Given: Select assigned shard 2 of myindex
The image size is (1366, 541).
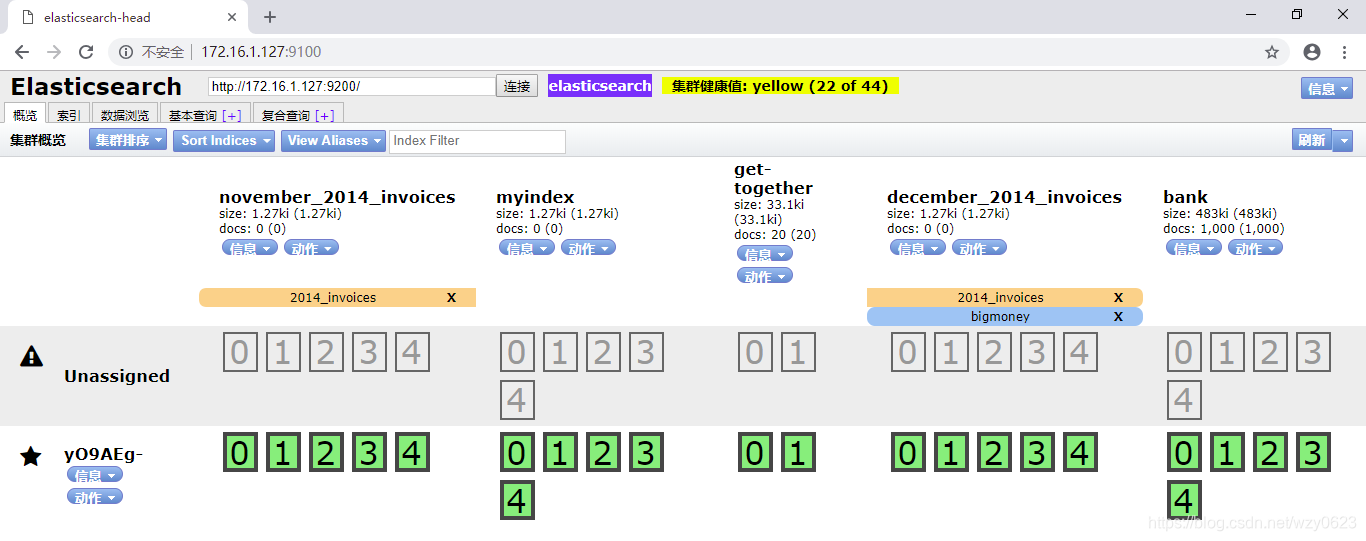Looking at the screenshot, I should point(602,453).
